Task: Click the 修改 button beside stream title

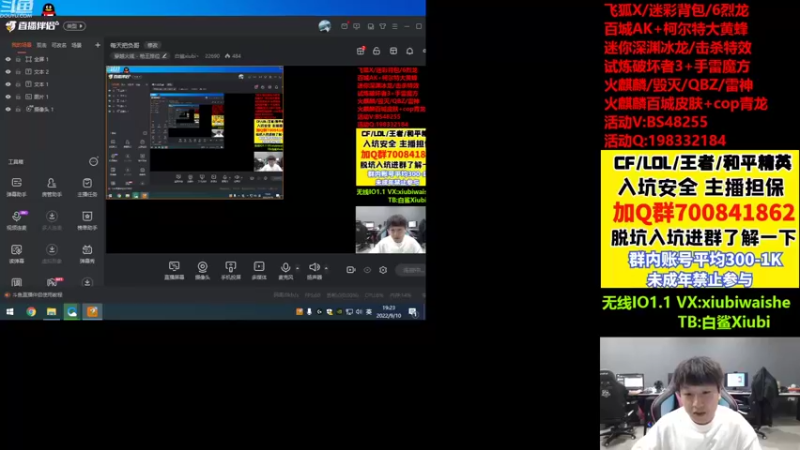Action: click(x=153, y=45)
